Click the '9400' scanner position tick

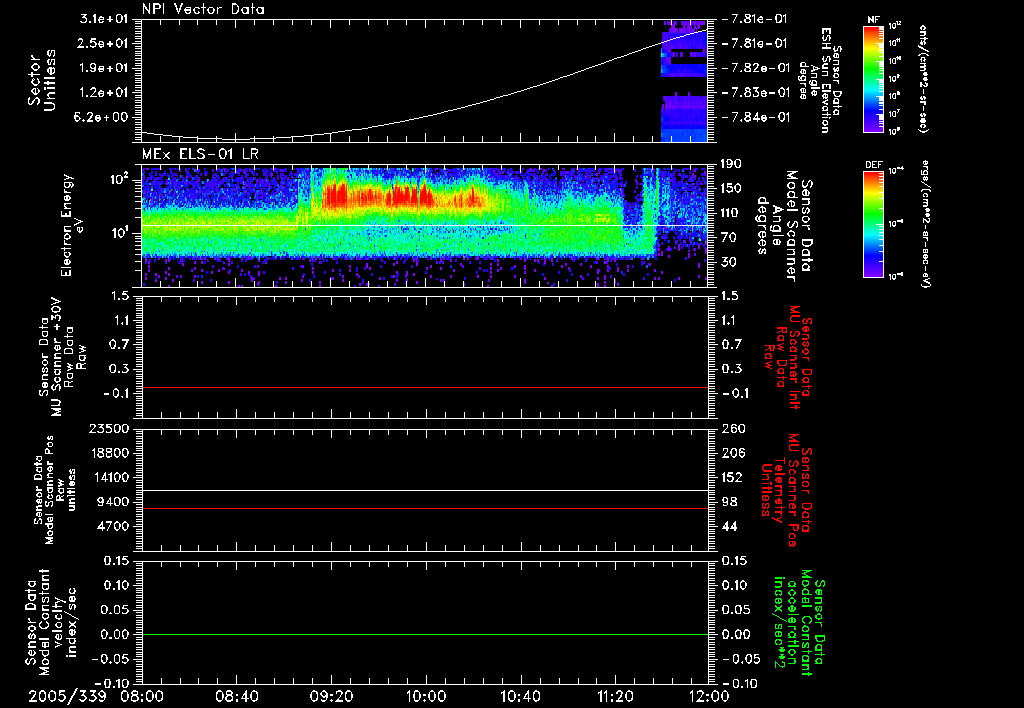tap(112, 502)
